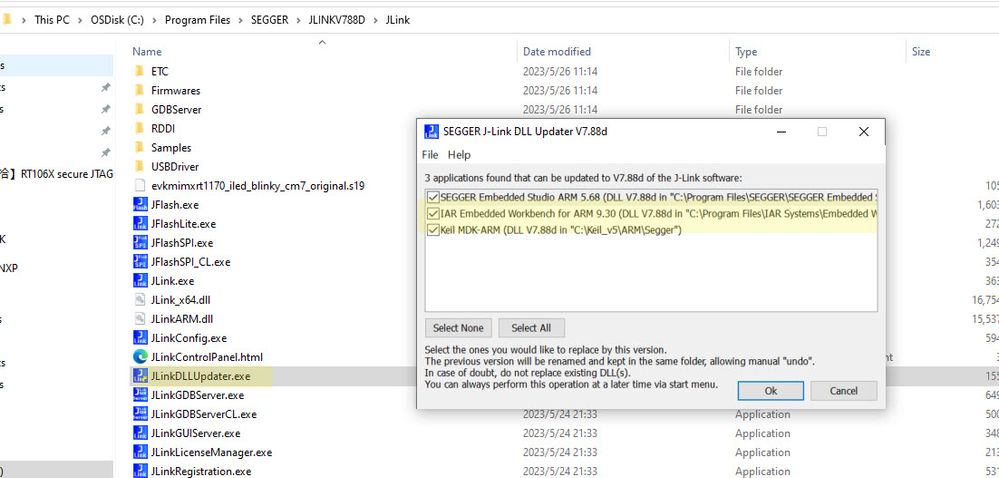This screenshot has width=999, height=478.
Task: Sort by Type column header
Action: click(746, 52)
